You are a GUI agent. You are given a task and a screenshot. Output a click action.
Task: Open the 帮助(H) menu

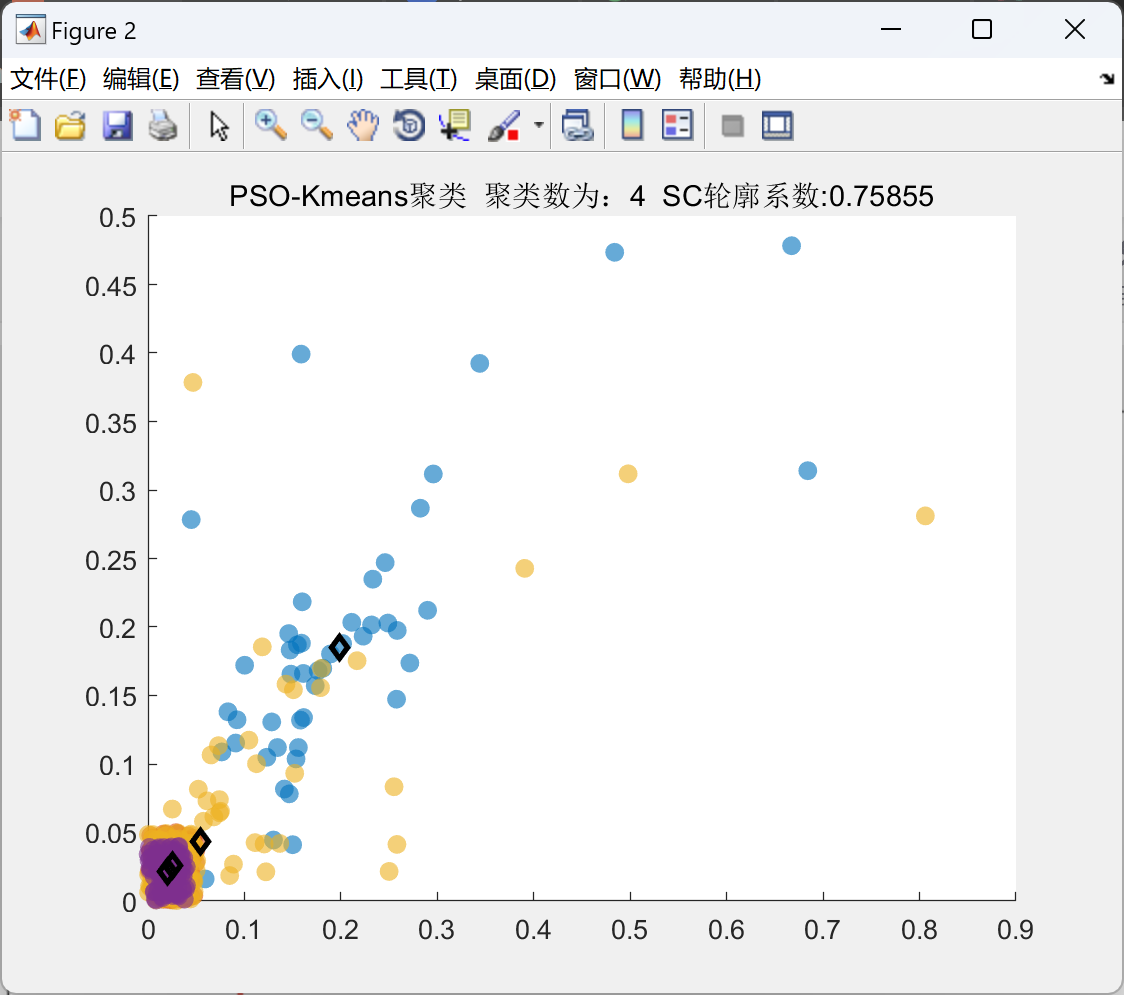pos(720,79)
